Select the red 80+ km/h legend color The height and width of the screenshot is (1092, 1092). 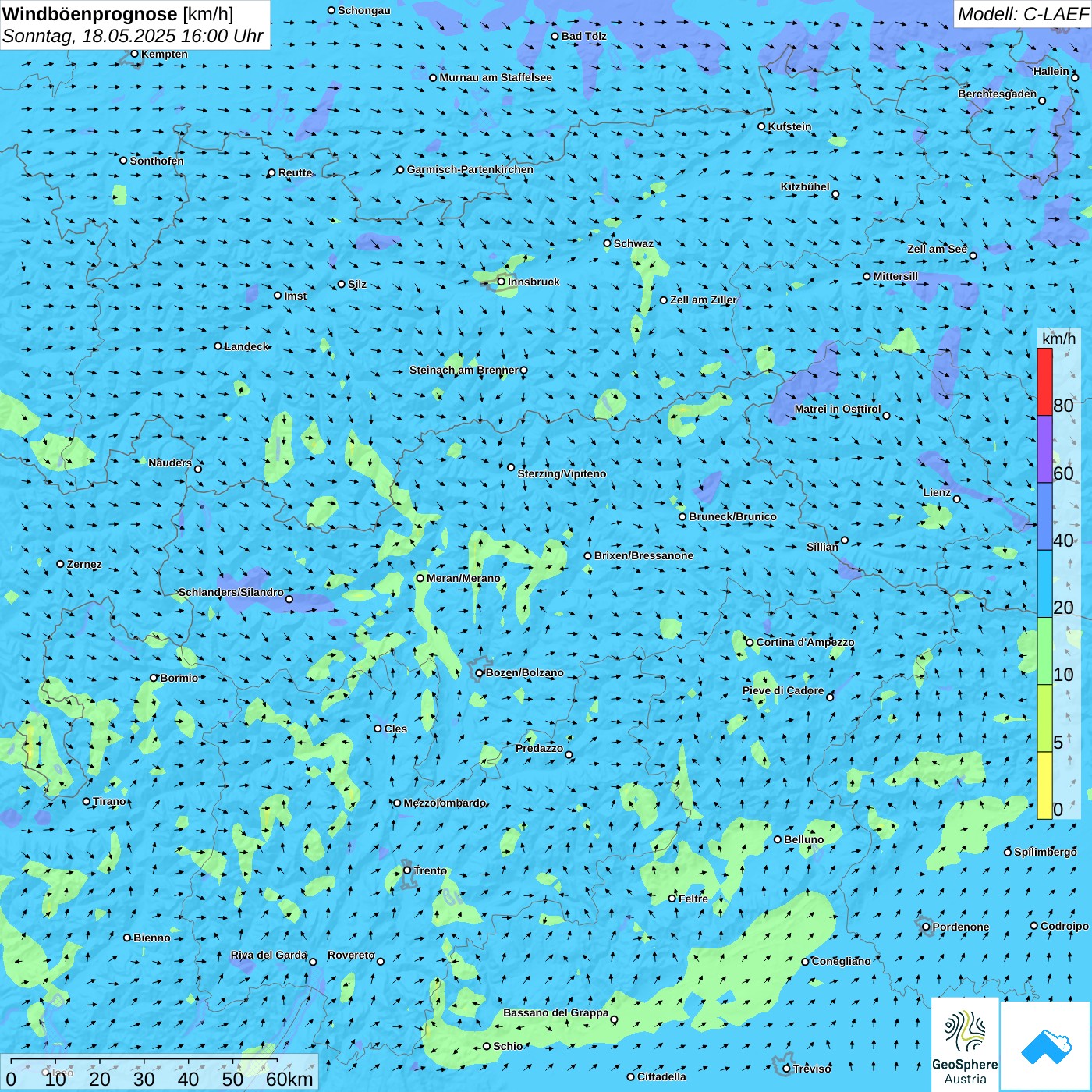tap(1044, 381)
